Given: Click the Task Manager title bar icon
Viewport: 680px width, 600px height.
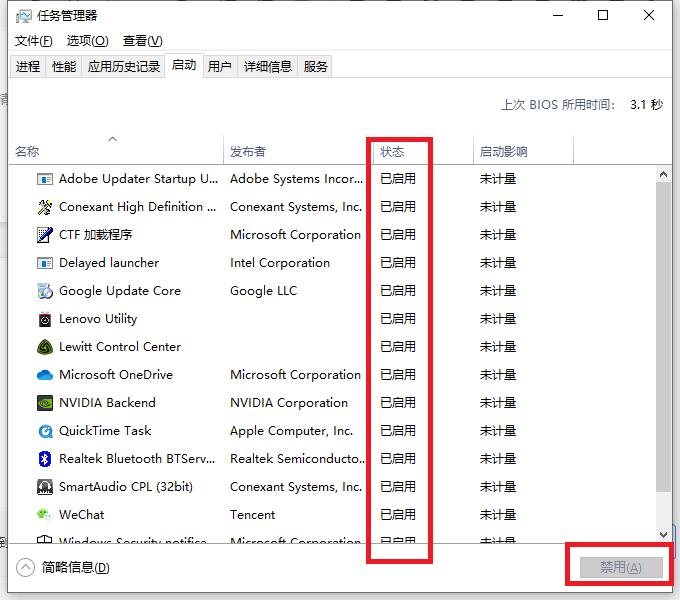Looking at the screenshot, I should click(23, 16).
